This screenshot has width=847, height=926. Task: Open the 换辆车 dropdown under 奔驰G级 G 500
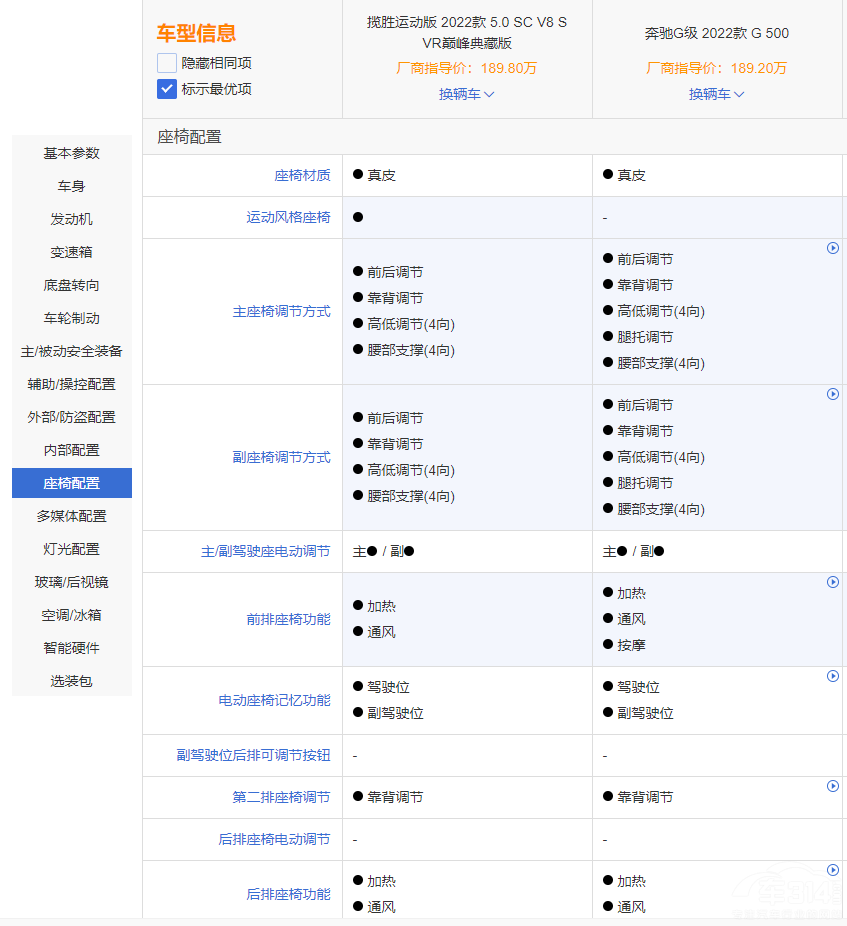pyautogui.click(x=716, y=94)
